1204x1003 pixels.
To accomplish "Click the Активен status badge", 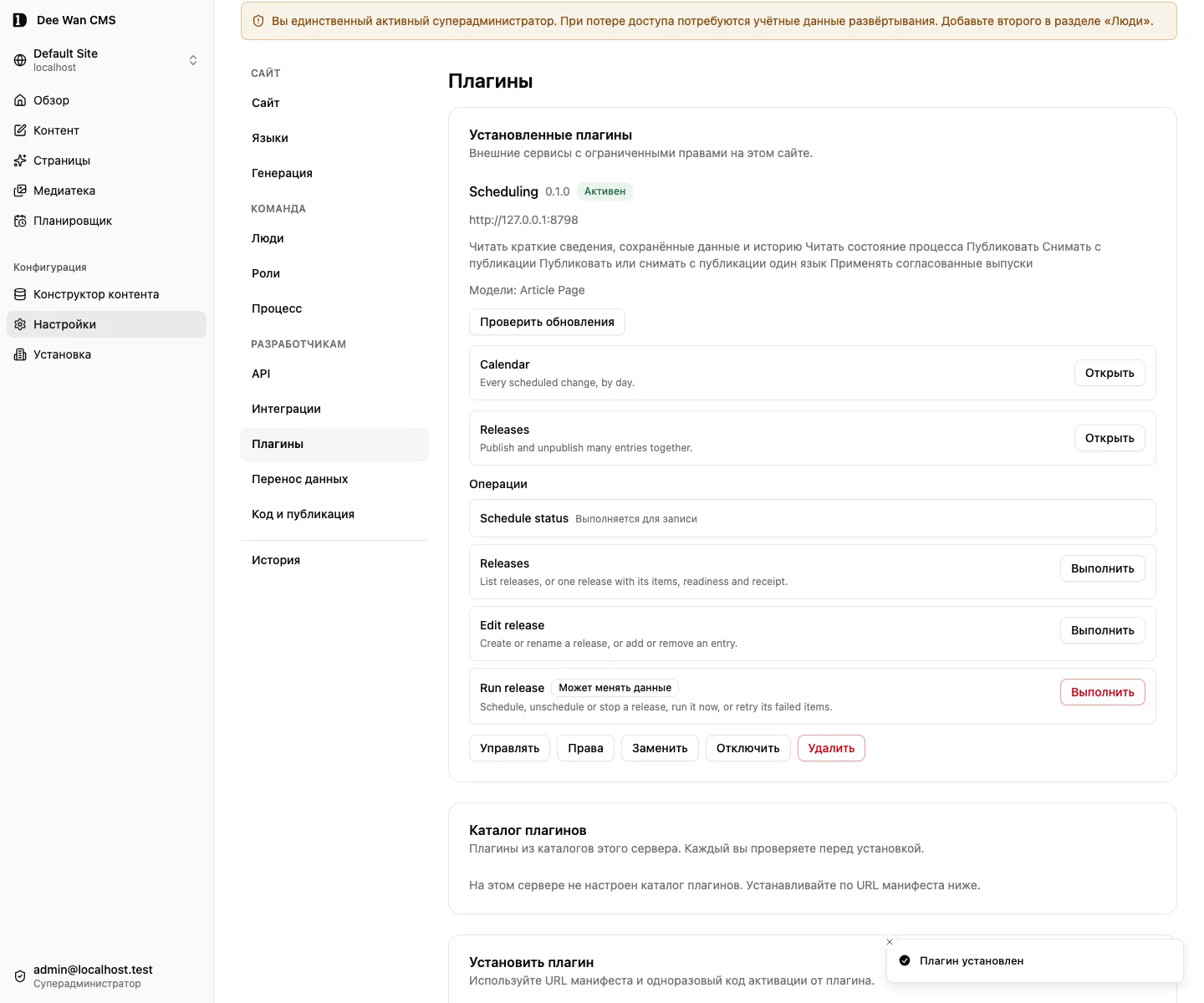I will [605, 191].
